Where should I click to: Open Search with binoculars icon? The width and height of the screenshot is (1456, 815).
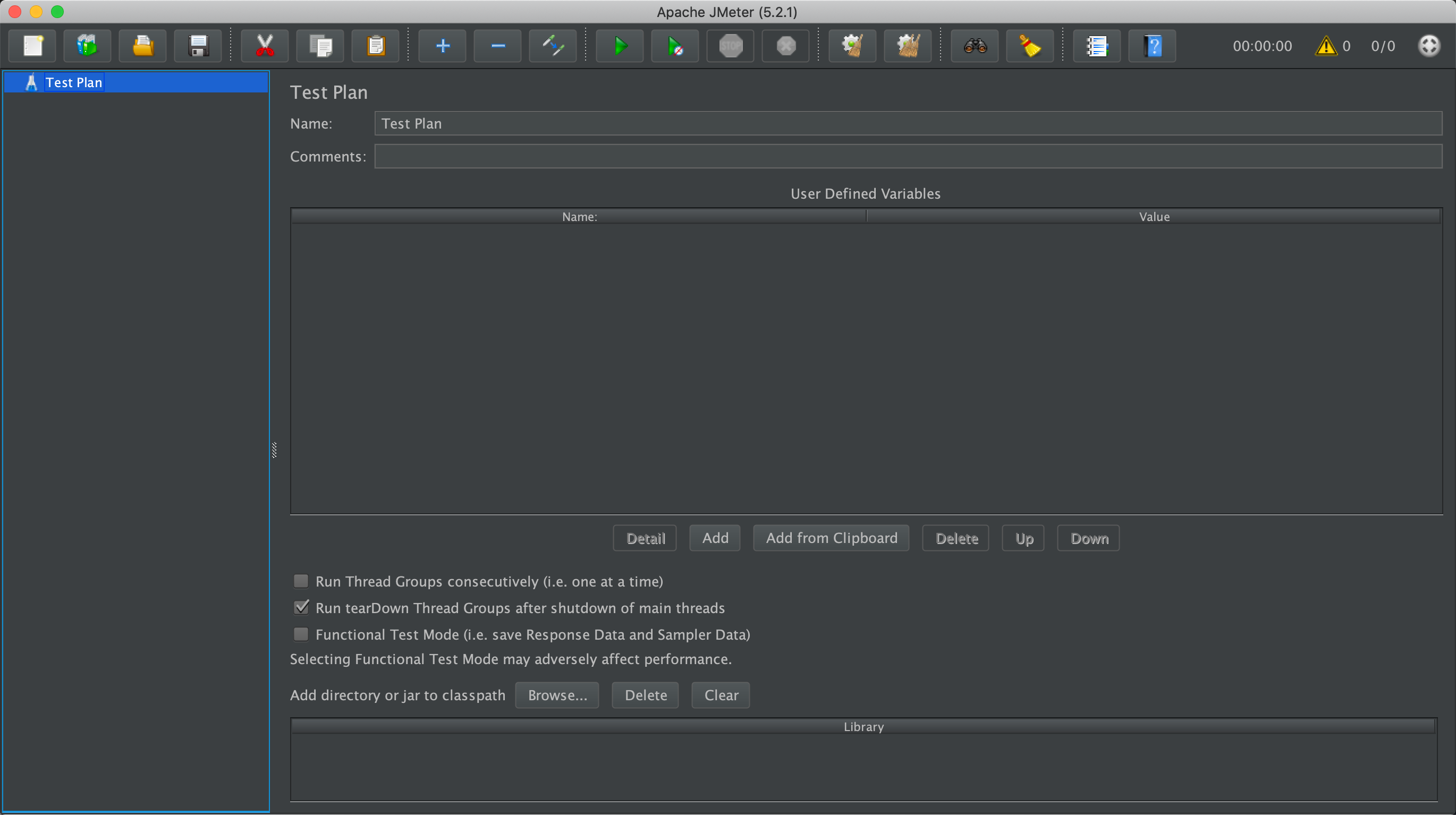(975, 46)
